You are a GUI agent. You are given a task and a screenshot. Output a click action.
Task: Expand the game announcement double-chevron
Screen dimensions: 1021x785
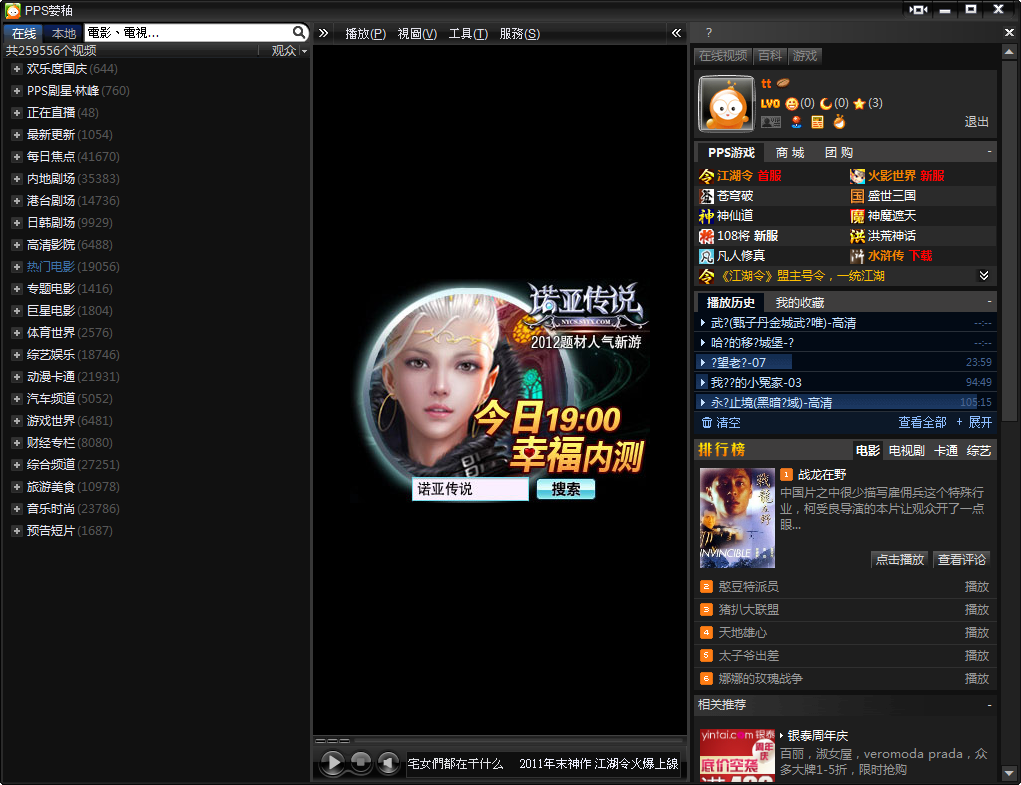click(x=984, y=275)
